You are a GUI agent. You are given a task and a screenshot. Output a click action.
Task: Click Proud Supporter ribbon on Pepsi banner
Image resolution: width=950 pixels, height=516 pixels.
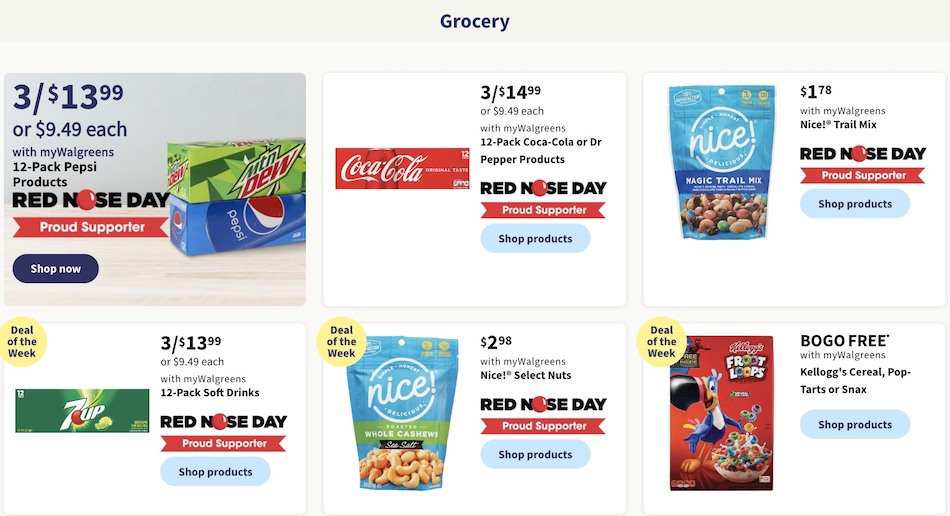pos(91,227)
